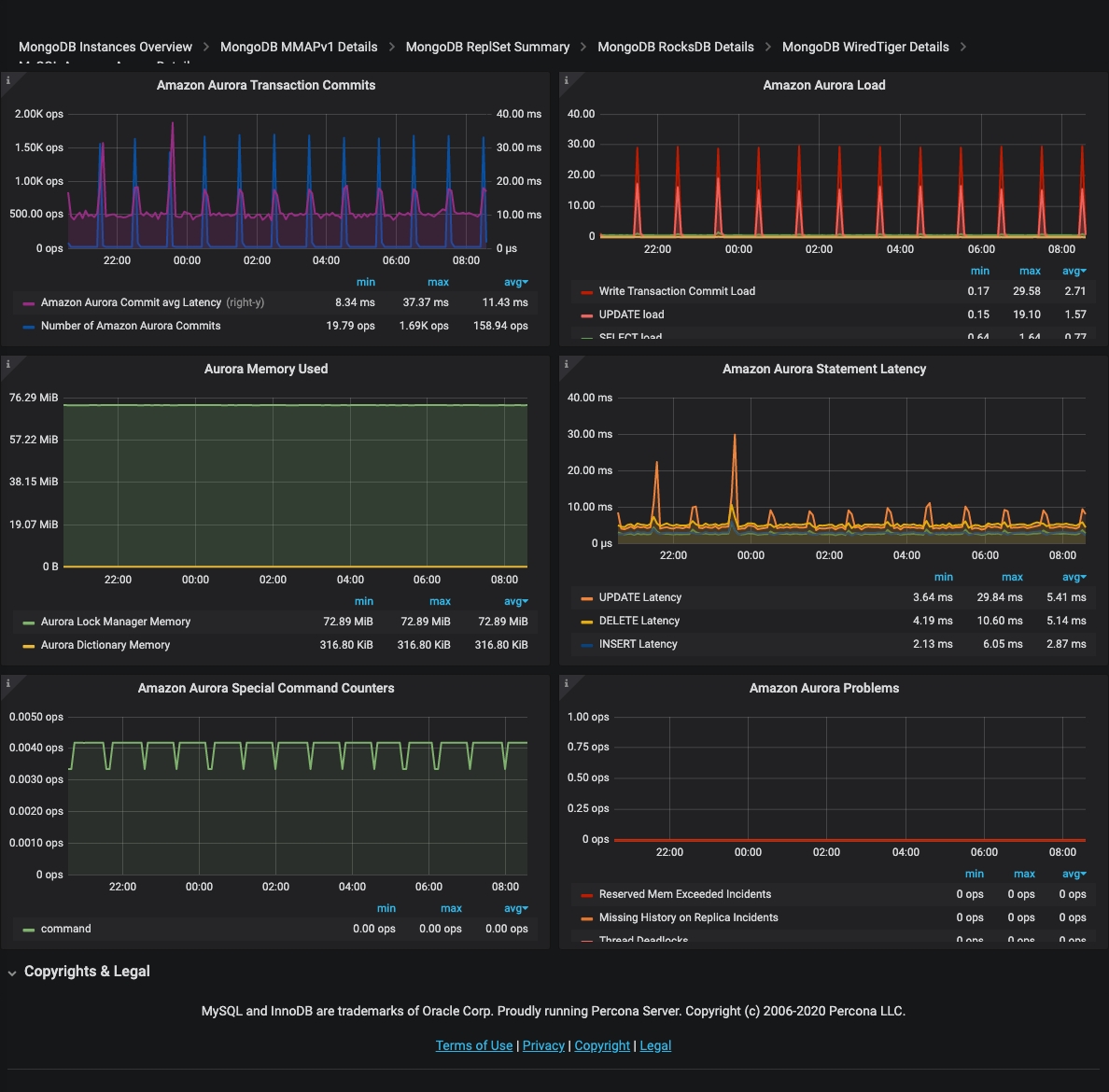Screen dimensions: 1109x1092
Task: Follow the Privacy link in footer
Action: point(543,1045)
